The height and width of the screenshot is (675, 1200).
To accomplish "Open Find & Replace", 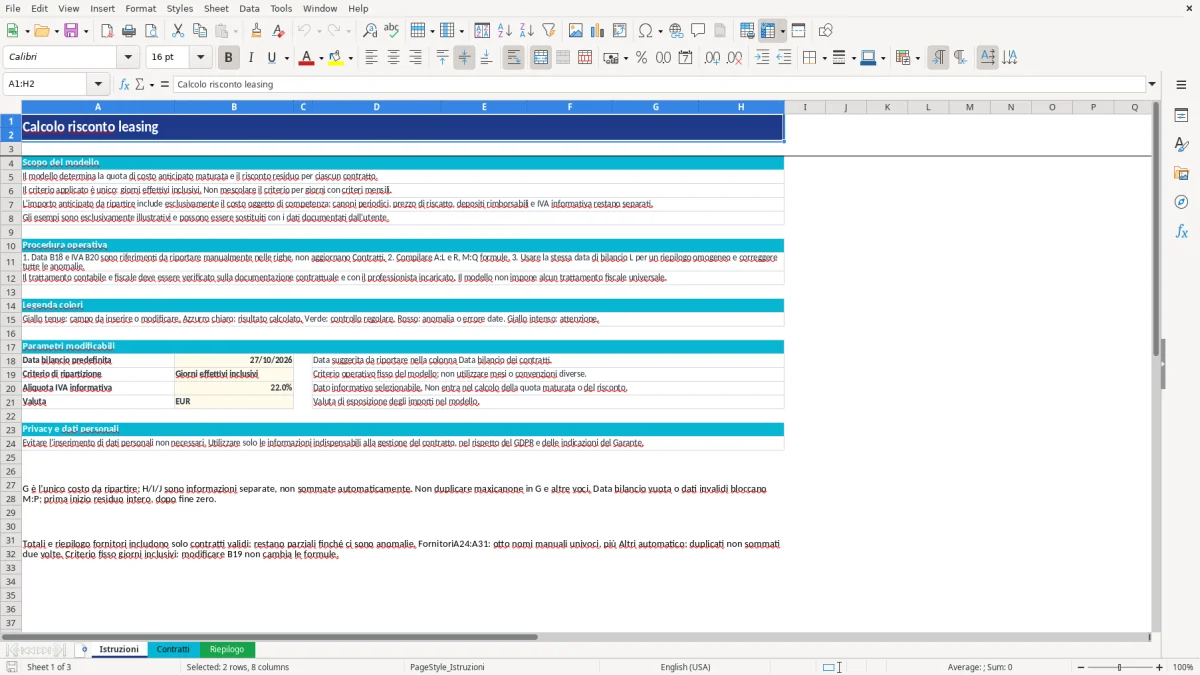I will [x=370, y=31].
